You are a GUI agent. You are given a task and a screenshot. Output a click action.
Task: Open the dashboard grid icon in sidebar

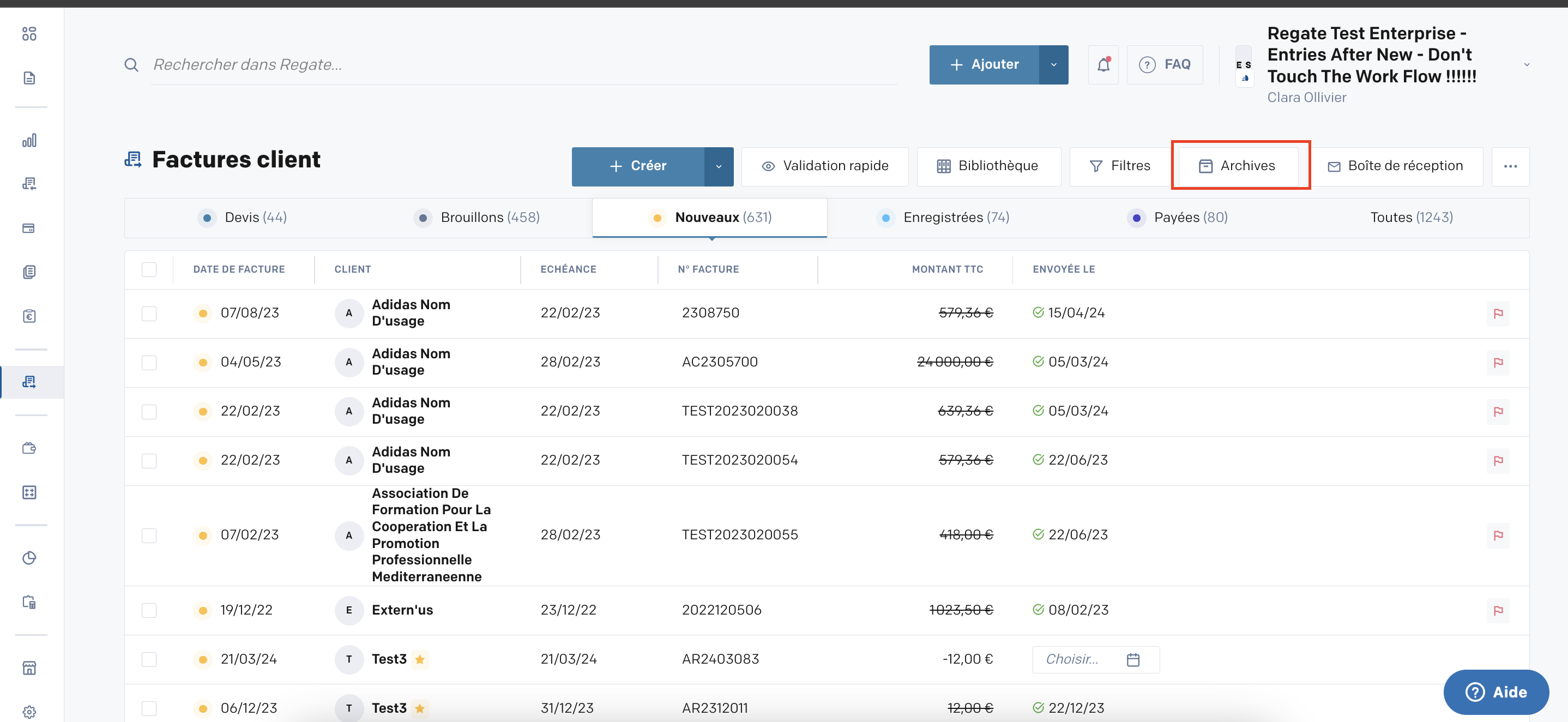(x=29, y=34)
